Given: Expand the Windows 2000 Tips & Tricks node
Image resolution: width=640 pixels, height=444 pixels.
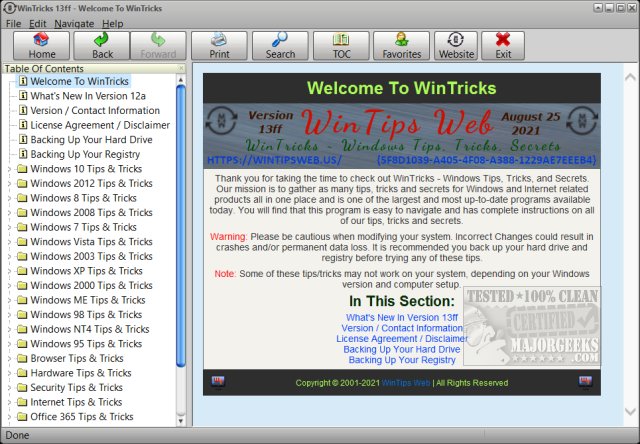Looking at the screenshot, I should coord(9,286).
